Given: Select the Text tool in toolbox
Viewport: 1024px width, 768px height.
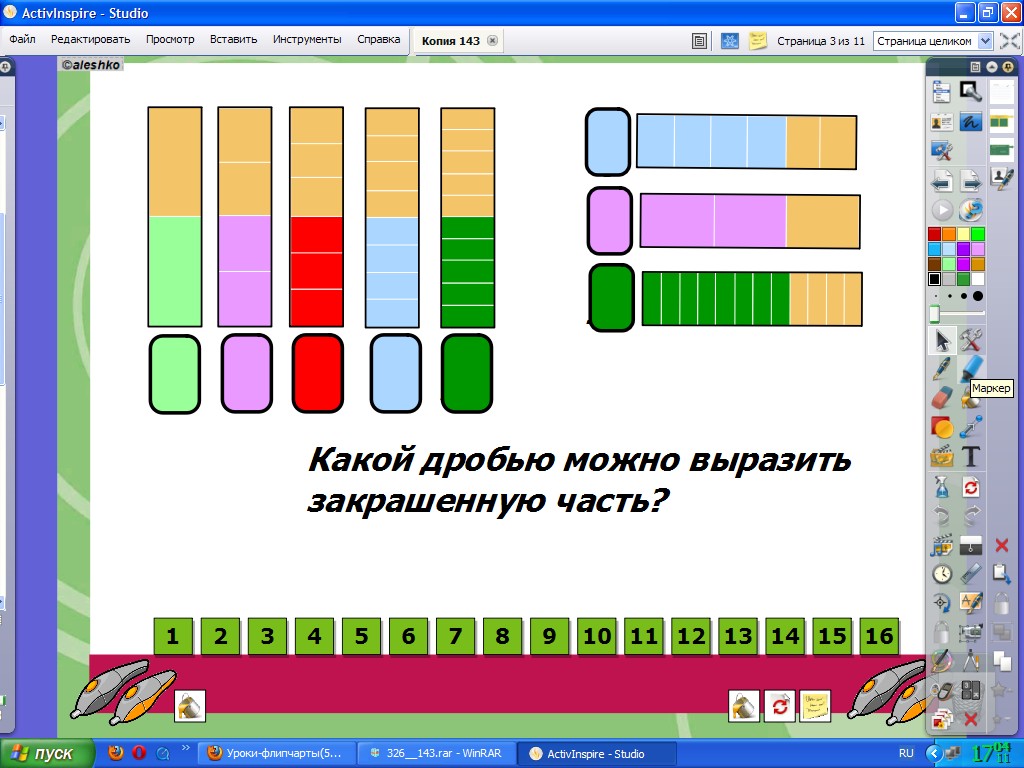Looking at the screenshot, I should click(971, 457).
